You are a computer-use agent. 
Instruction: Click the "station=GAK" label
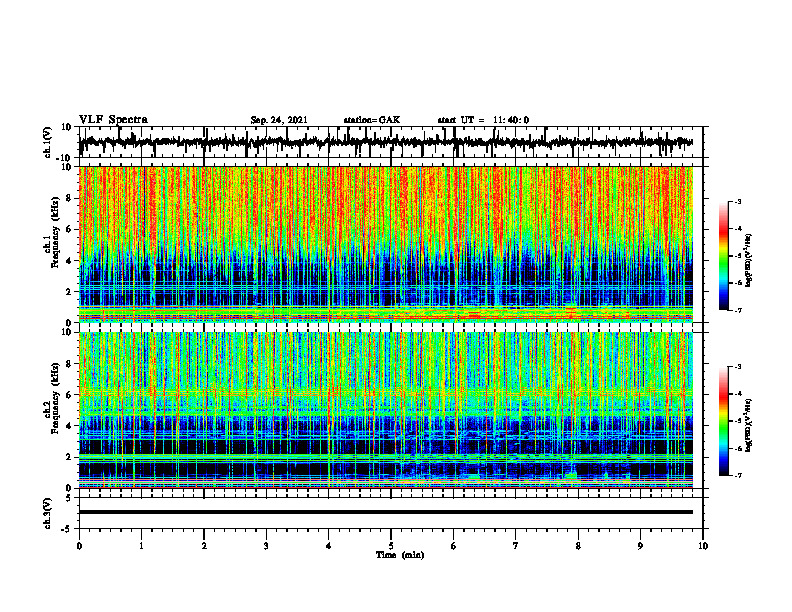372,120
